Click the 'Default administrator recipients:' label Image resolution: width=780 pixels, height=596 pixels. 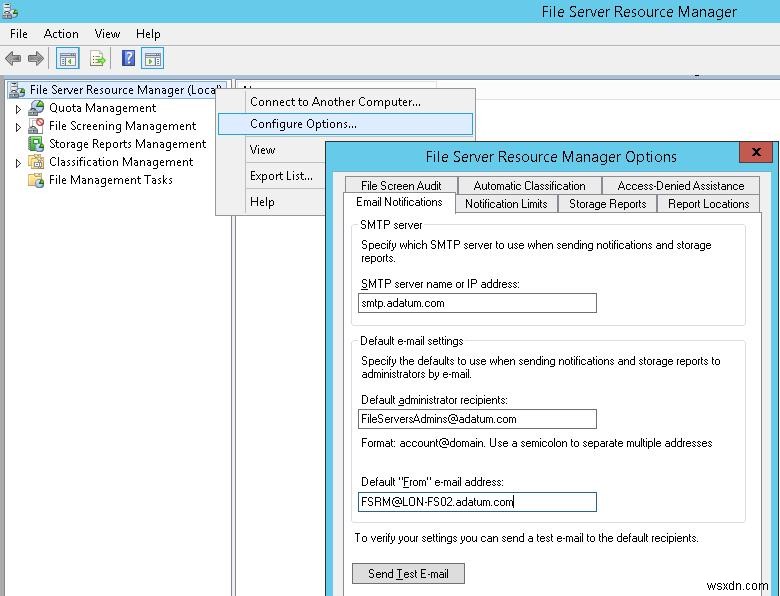434,400
